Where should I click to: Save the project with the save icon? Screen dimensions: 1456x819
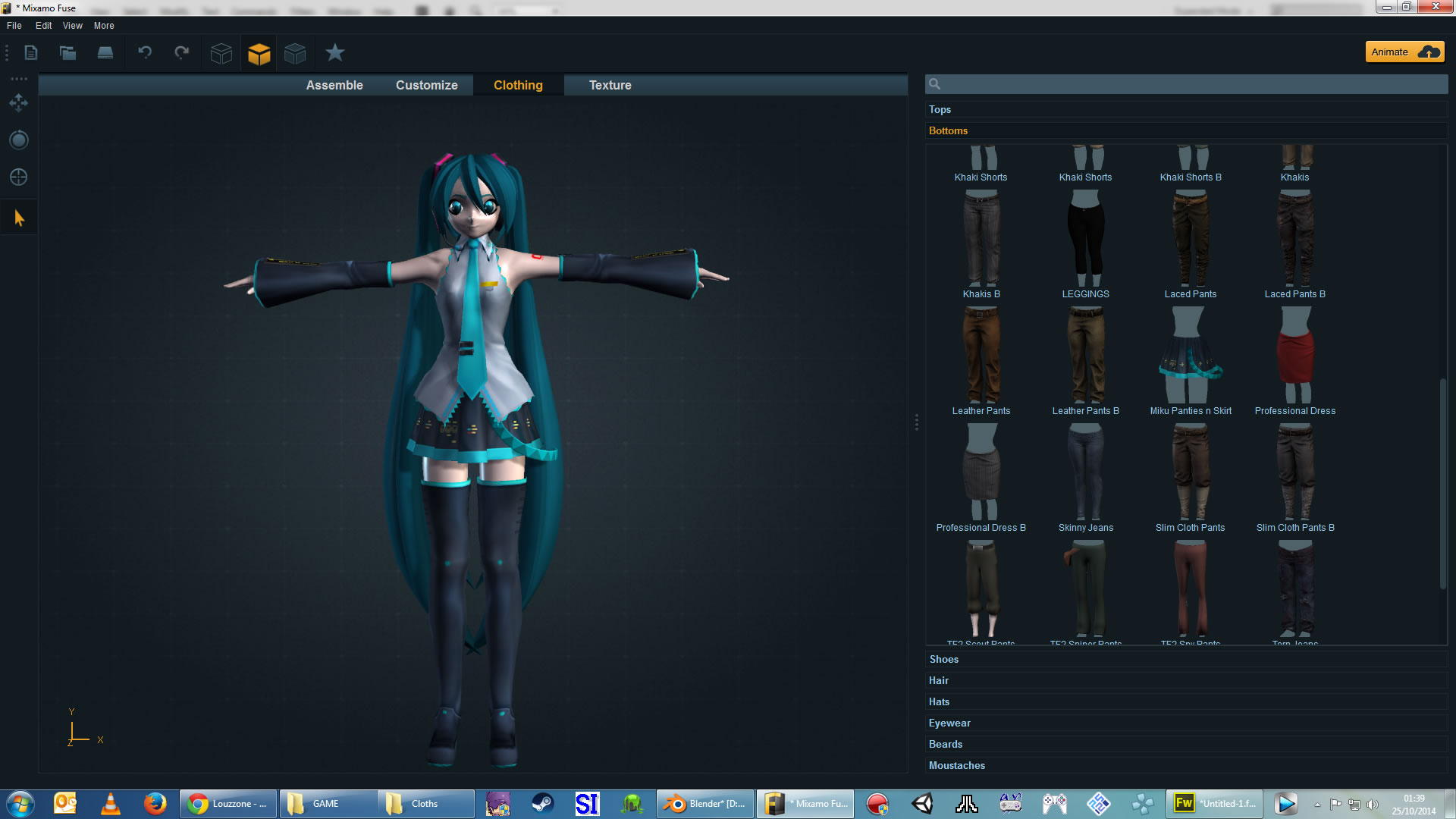[x=105, y=52]
